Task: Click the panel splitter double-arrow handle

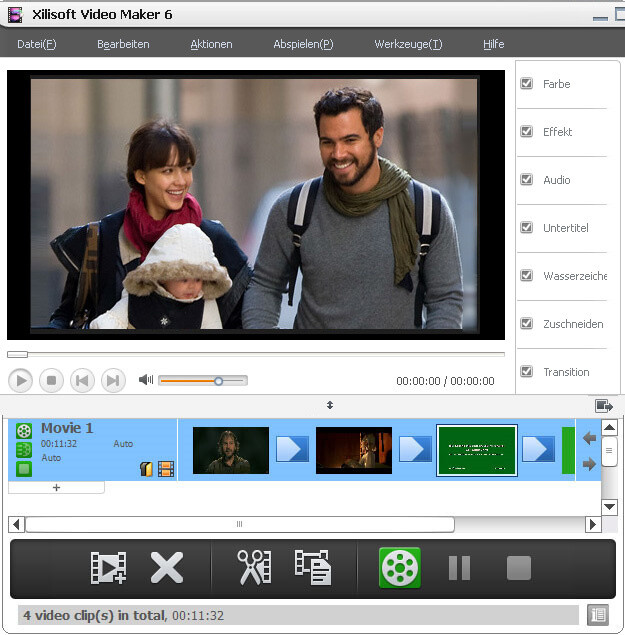Action: [330, 405]
